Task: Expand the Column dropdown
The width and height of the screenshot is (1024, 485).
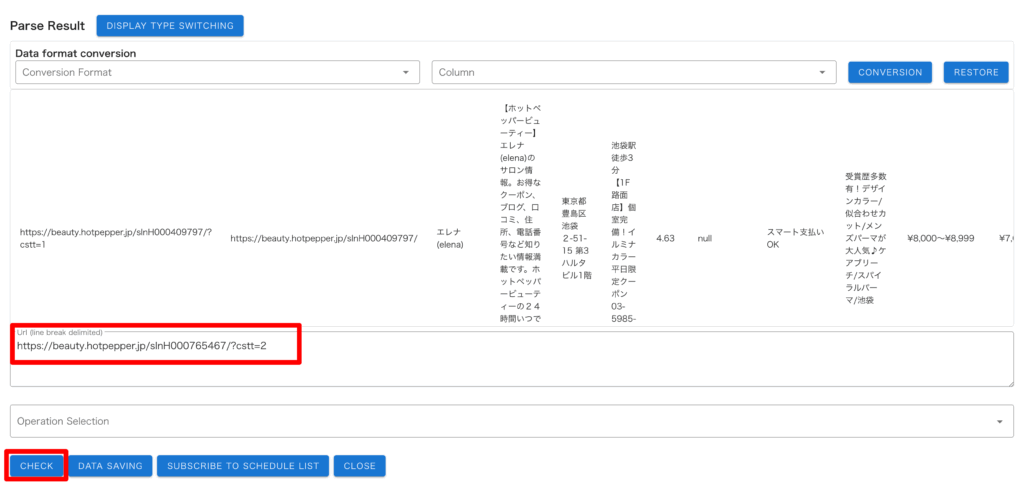Action: coord(633,72)
